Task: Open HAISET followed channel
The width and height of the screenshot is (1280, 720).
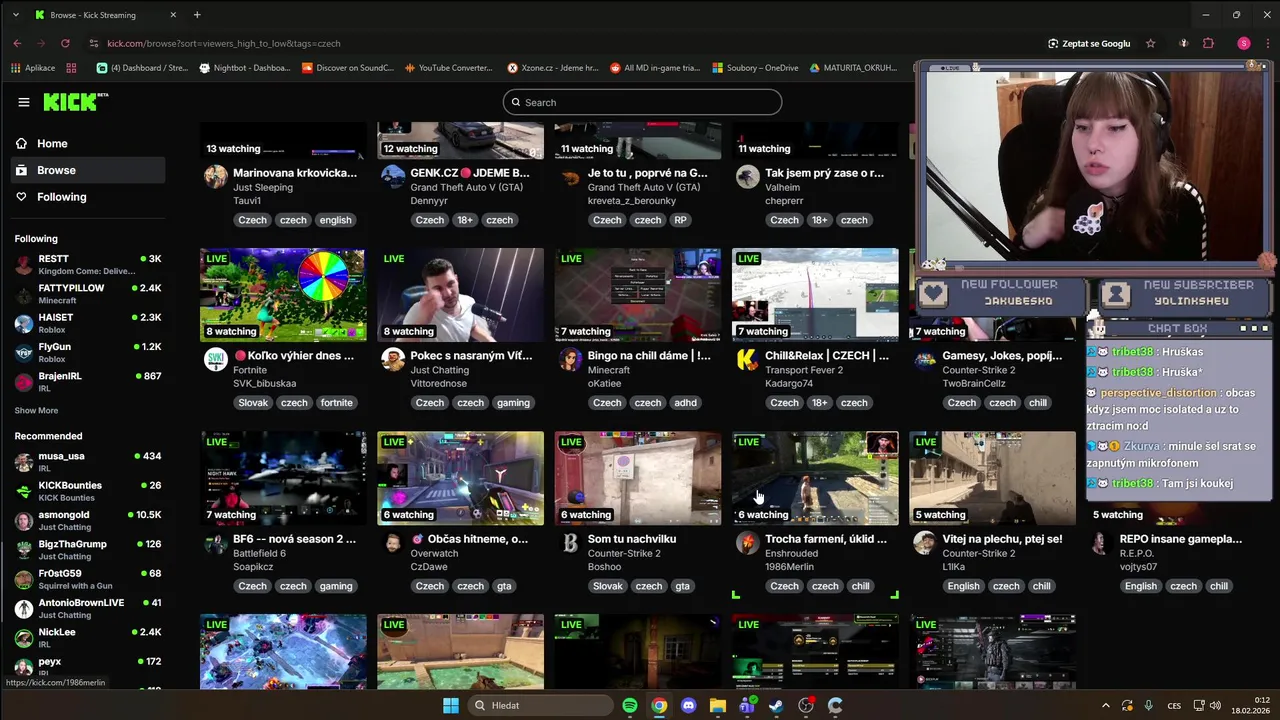Action: coord(88,323)
